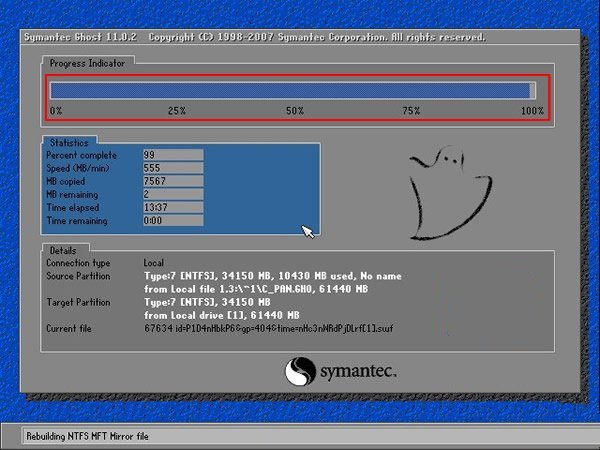Click the 0% progress scale marker

[56, 111]
